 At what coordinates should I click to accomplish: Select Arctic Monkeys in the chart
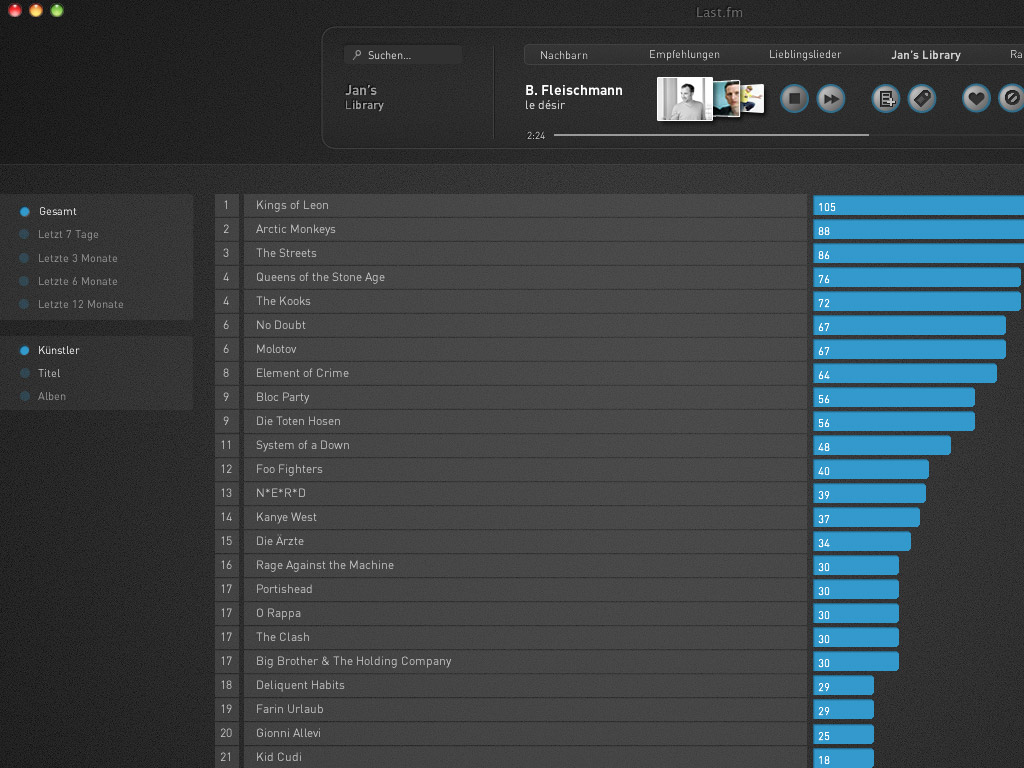point(525,229)
